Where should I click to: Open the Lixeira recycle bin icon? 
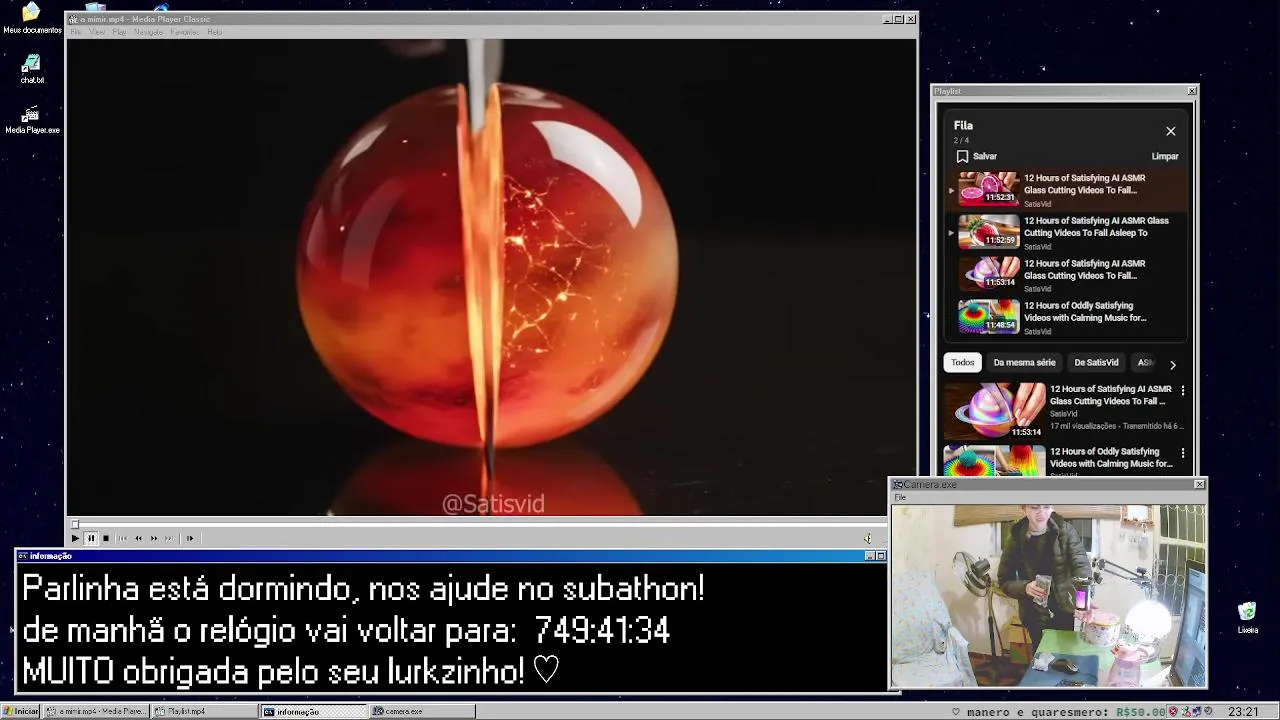tap(1247, 618)
